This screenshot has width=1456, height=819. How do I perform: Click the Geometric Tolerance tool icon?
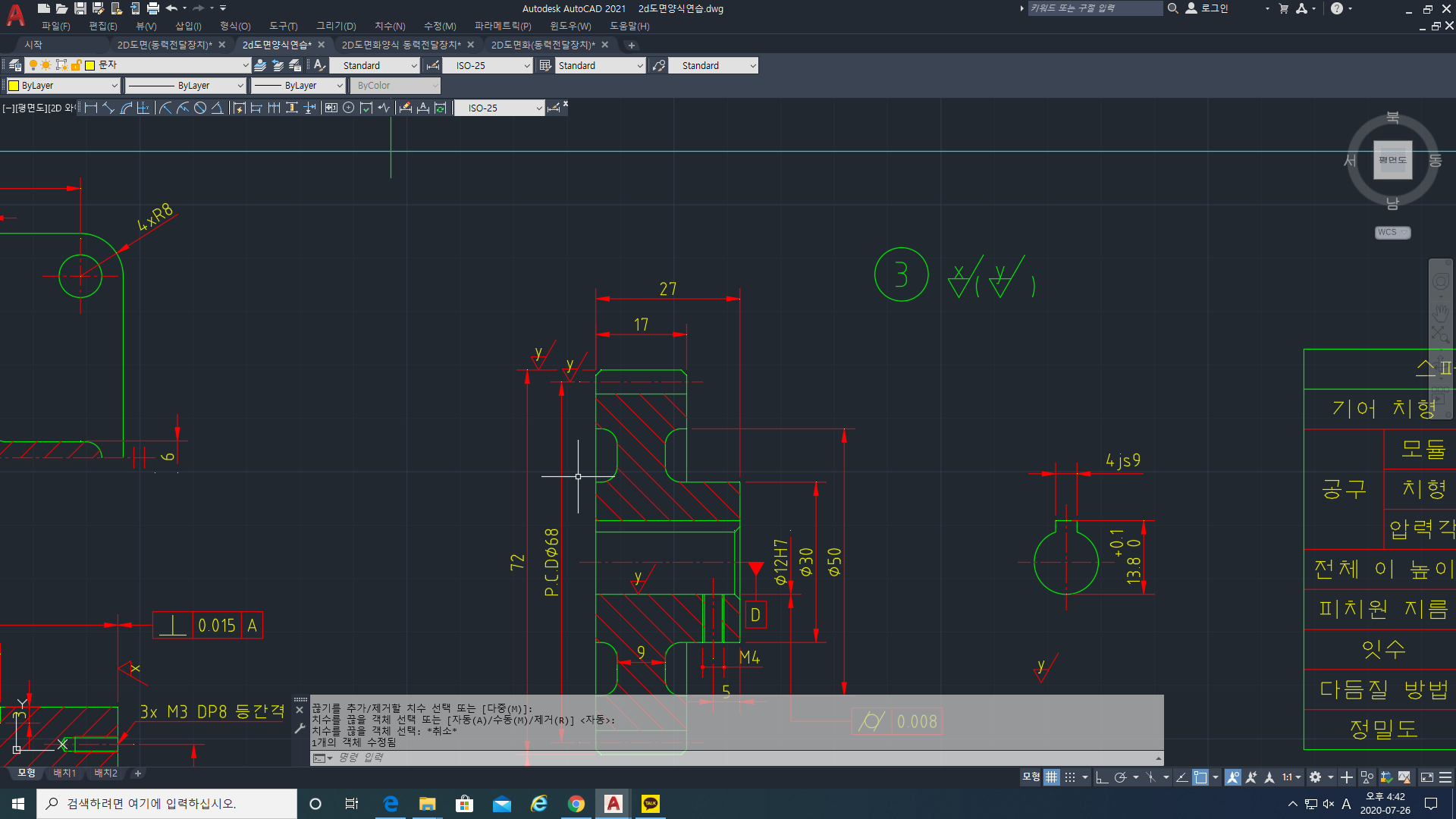[331, 108]
